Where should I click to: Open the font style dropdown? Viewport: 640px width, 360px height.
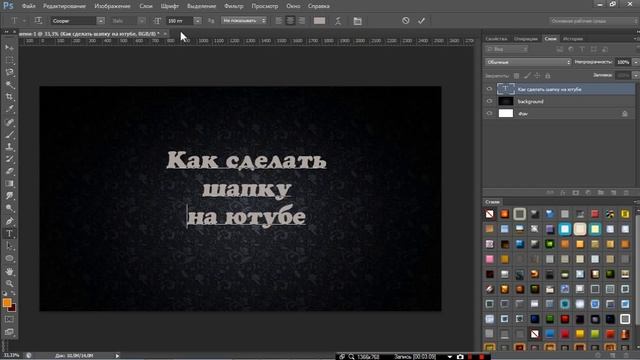pyautogui.click(x=141, y=21)
